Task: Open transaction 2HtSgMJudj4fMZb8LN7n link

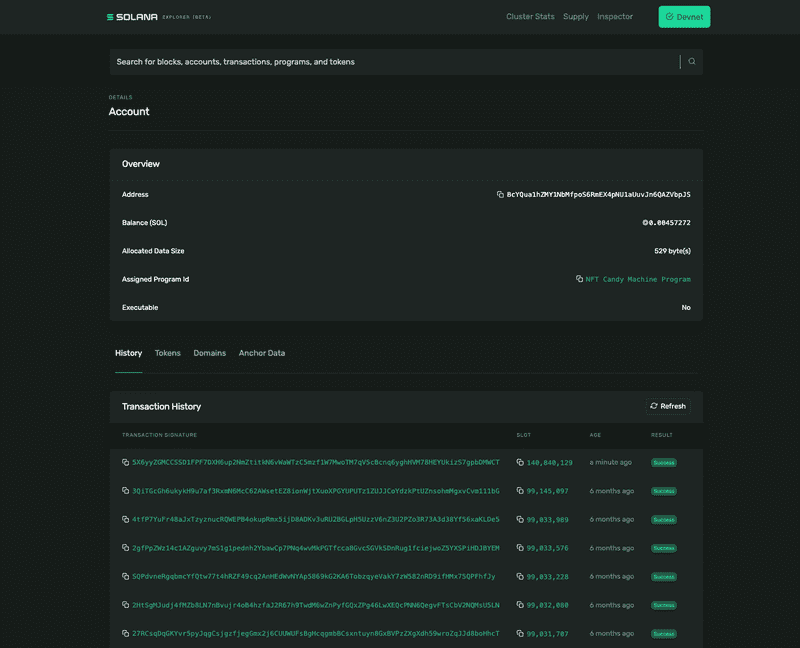Action: pos(316,605)
